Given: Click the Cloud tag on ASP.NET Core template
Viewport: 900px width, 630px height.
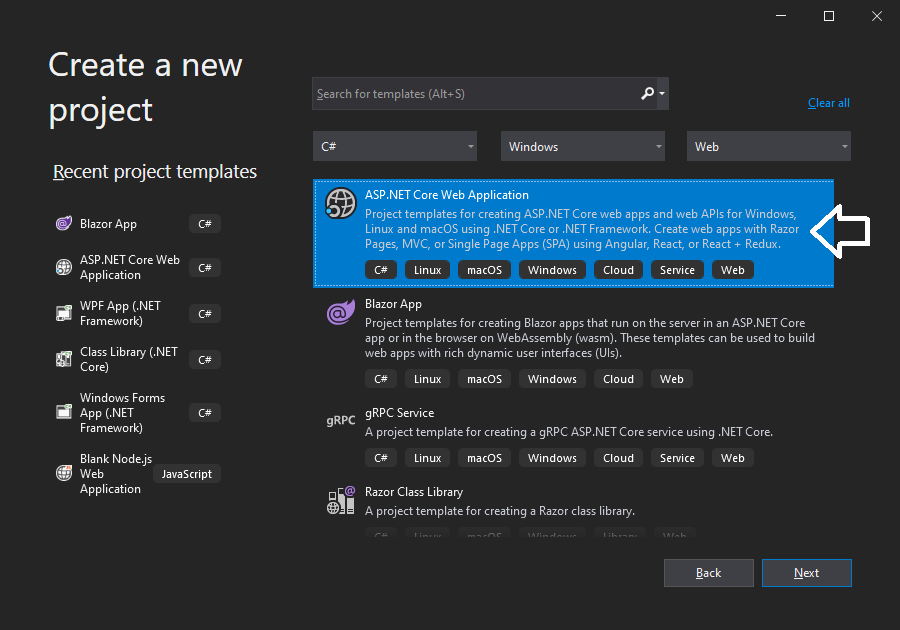Looking at the screenshot, I should coord(618,270).
